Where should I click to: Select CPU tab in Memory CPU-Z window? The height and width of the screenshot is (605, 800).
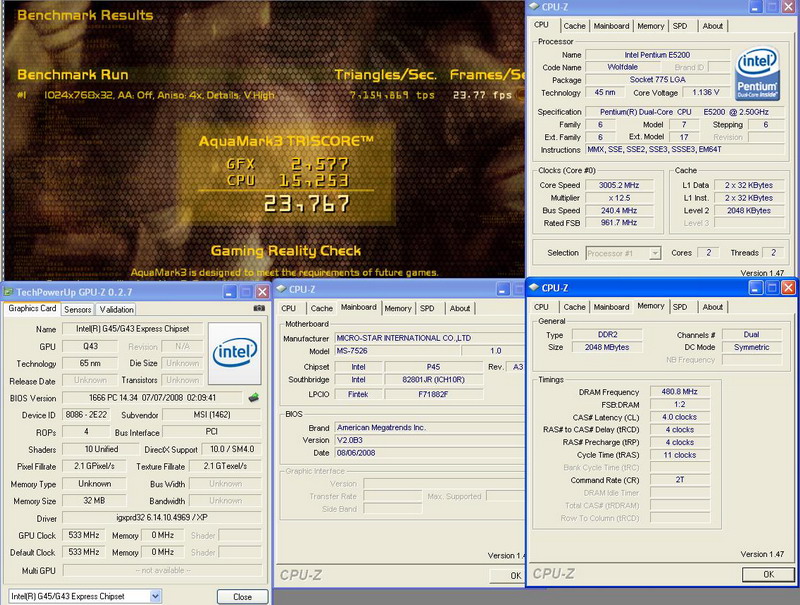coord(541,307)
